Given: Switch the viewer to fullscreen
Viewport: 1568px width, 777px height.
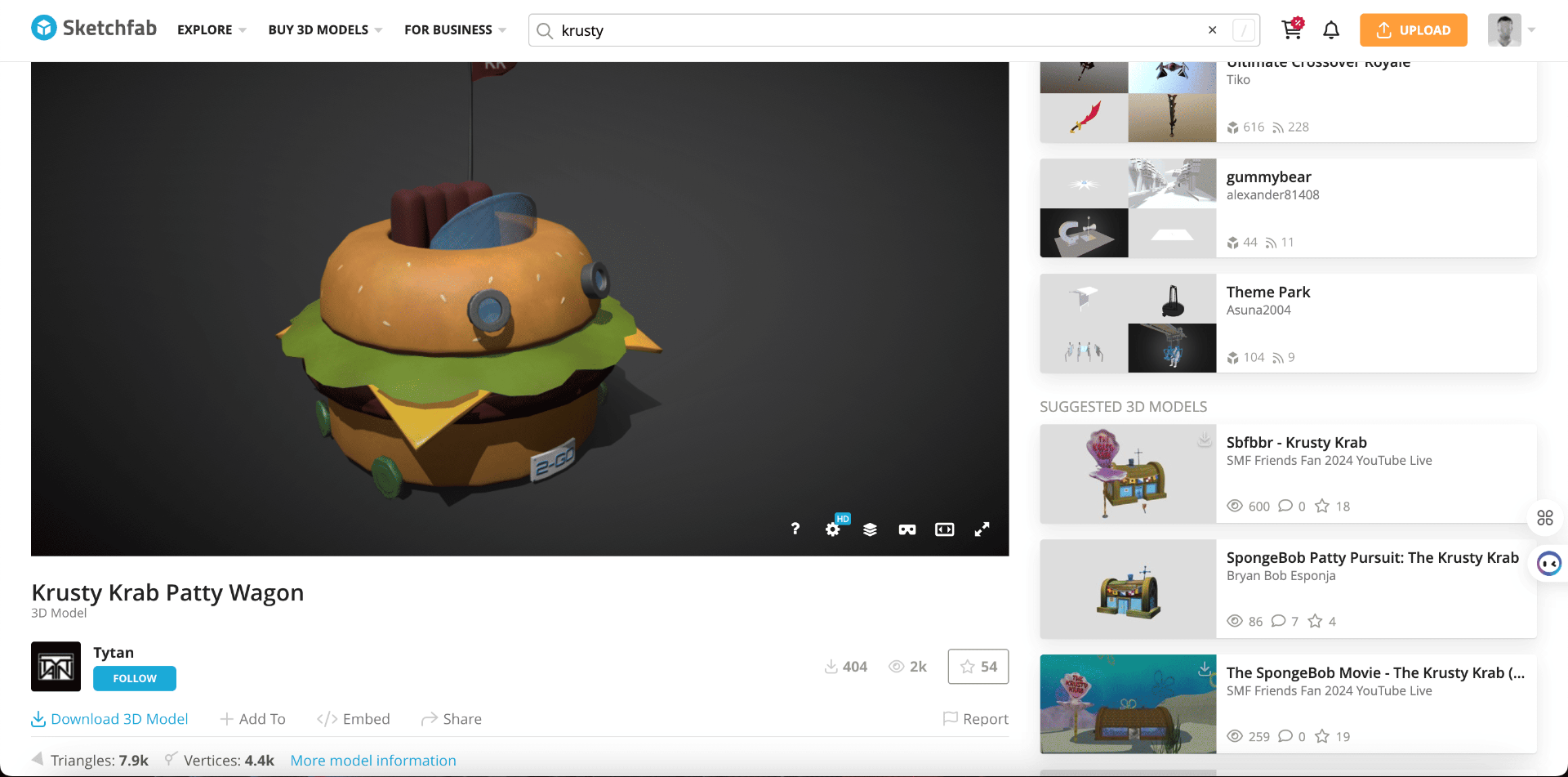Looking at the screenshot, I should point(982,529).
